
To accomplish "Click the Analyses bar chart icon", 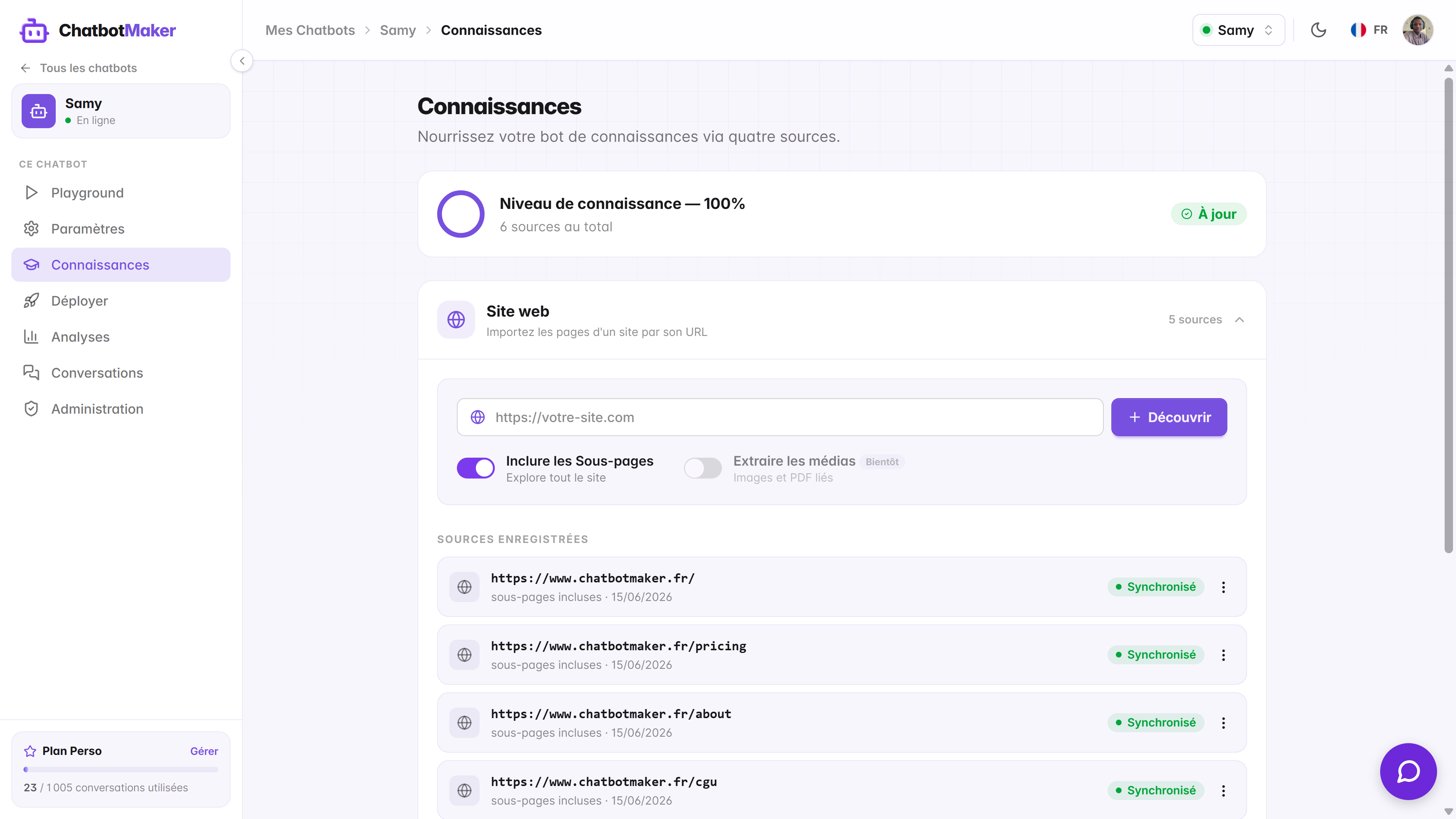I will [31, 337].
